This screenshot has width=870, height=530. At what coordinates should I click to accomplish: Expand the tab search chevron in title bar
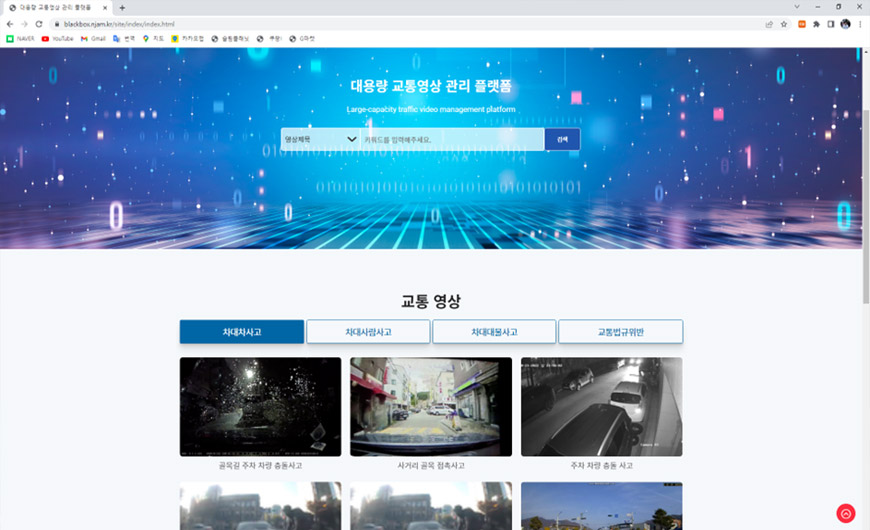(x=797, y=7)
